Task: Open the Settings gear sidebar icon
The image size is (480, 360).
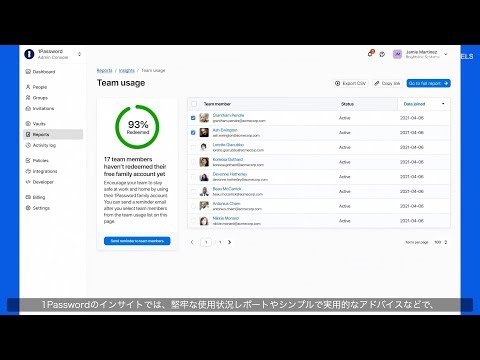Action: [x=28, y=208]
